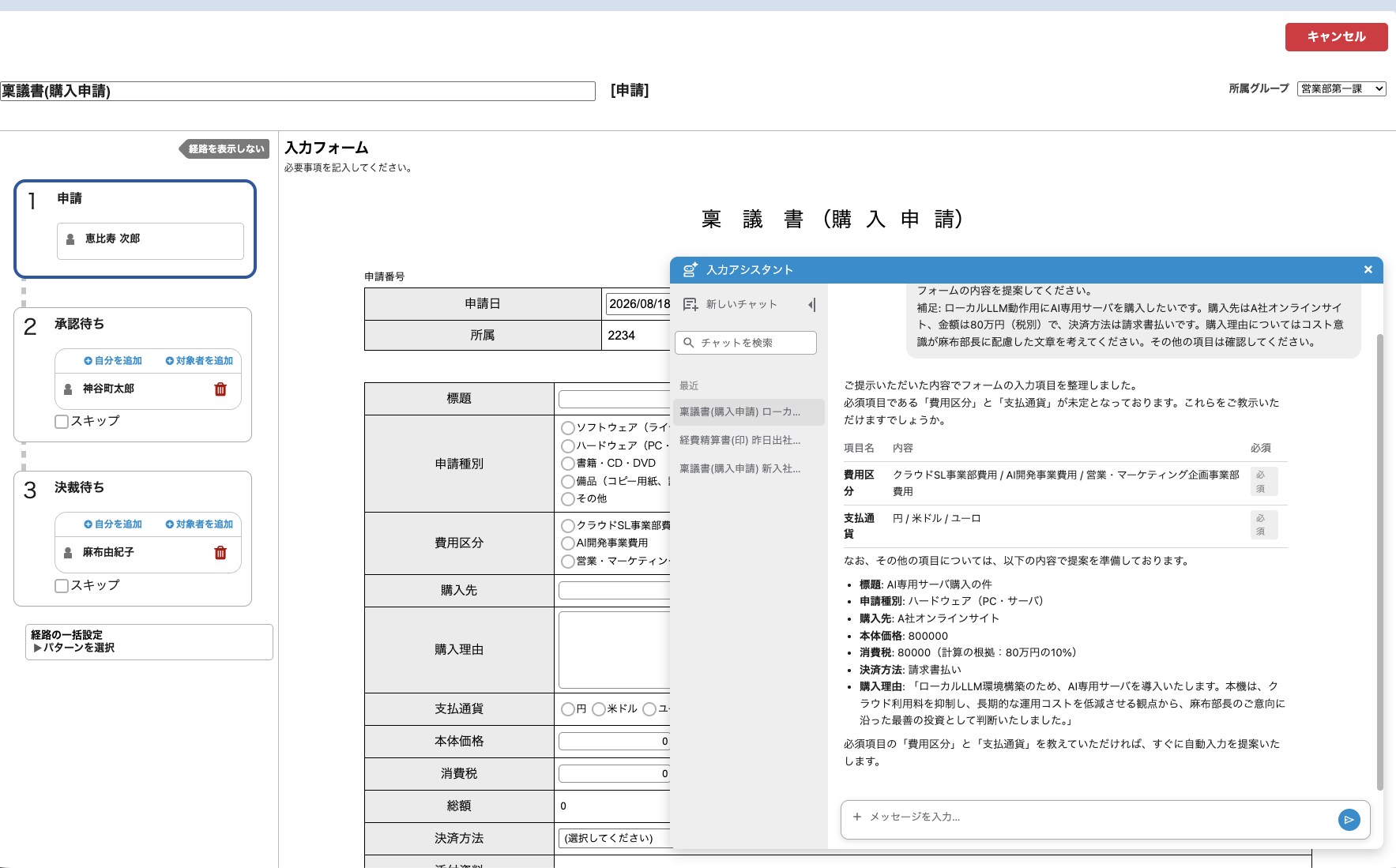Click the search magnifier icon
Screen dimensions: 1396x868
[688, 343]
